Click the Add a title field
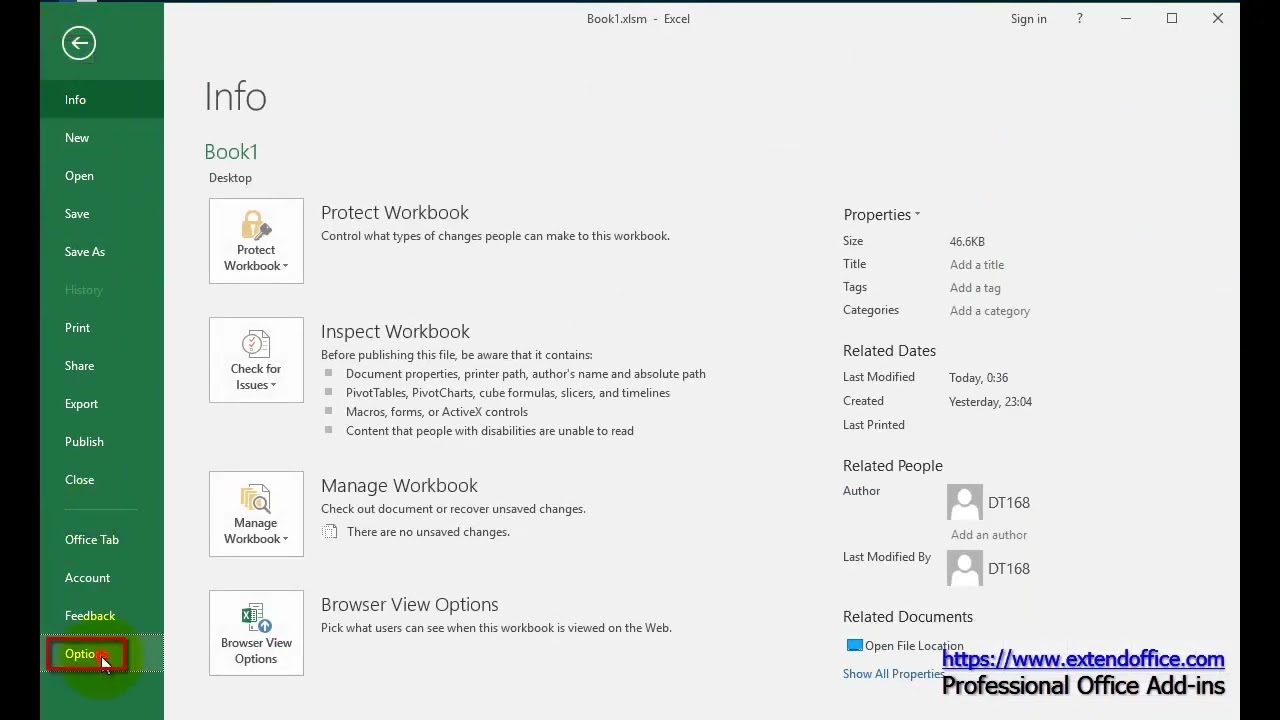 [977, 265]
